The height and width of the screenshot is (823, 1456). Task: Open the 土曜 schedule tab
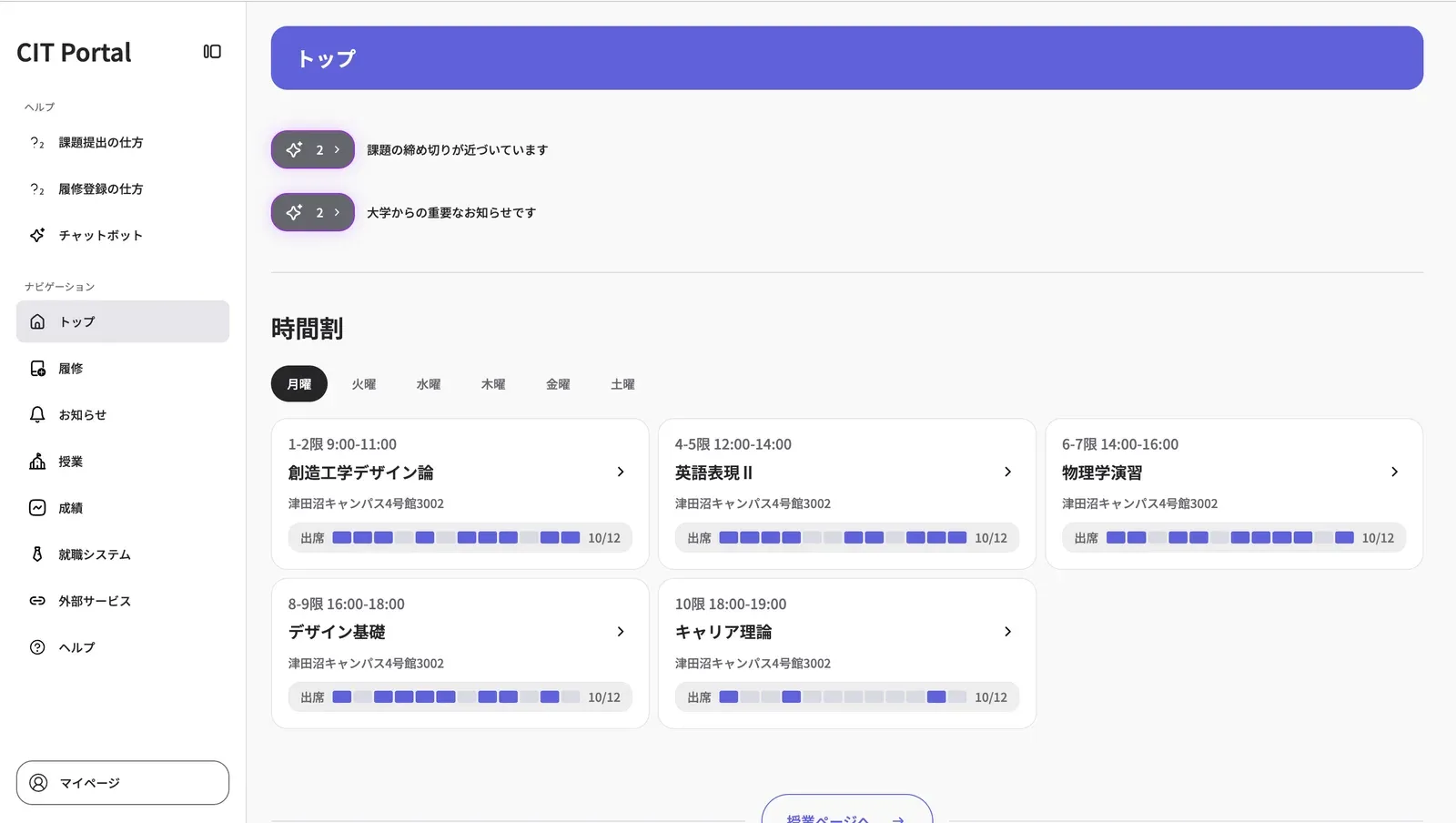[622, 383]
